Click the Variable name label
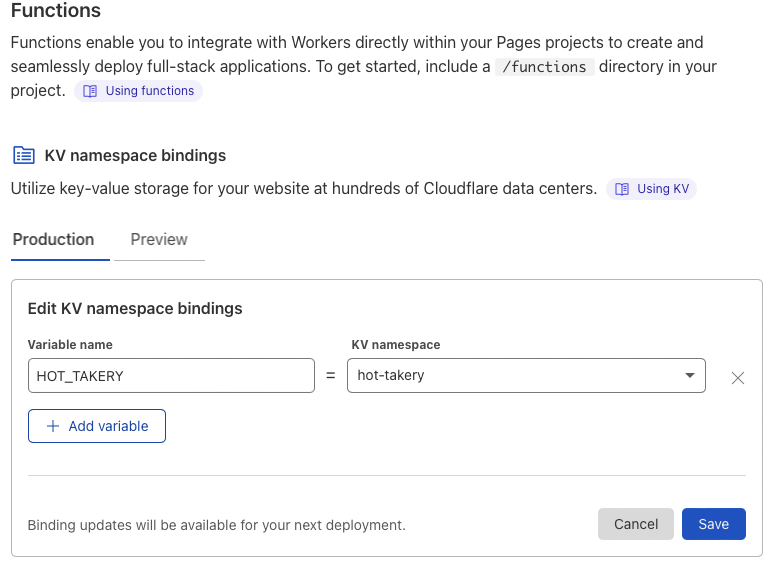This screenshot has height=567, width=780. click(x=70, y=345)
